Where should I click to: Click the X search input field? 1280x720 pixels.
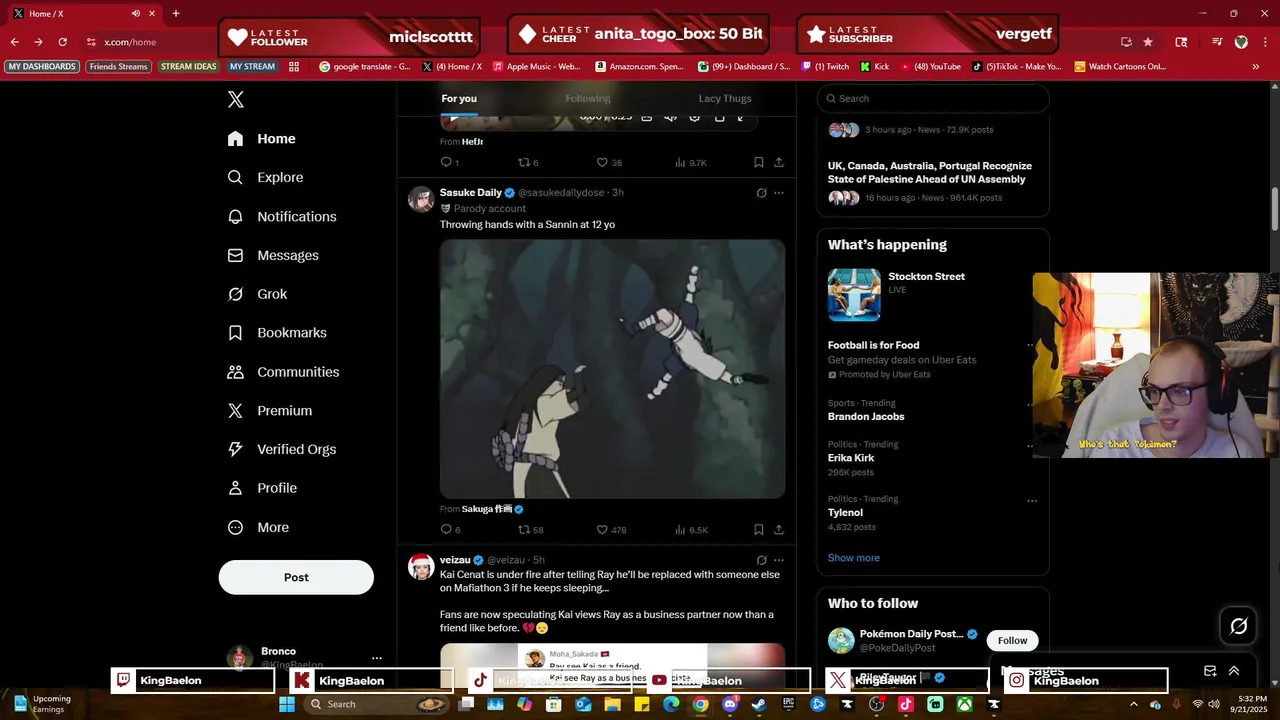[933, 98]
